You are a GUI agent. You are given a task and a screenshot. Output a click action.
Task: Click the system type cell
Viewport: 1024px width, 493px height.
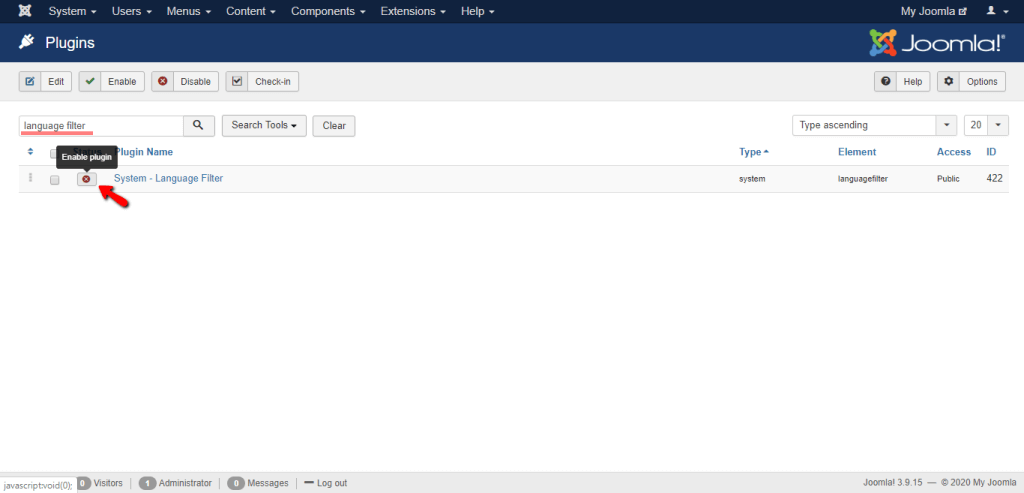click(x=752, y=178)
